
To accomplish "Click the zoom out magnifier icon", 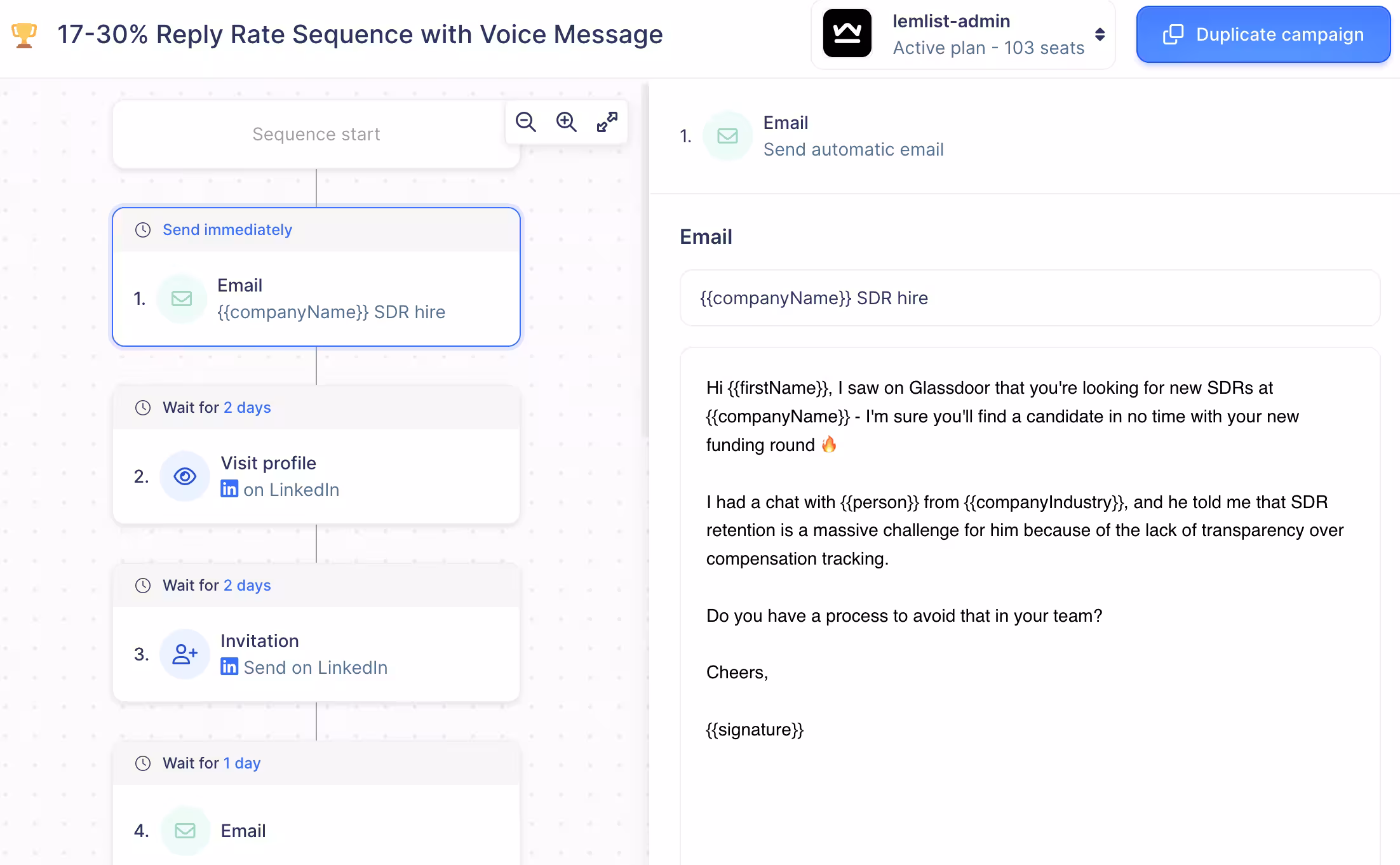I will (526, 121).
